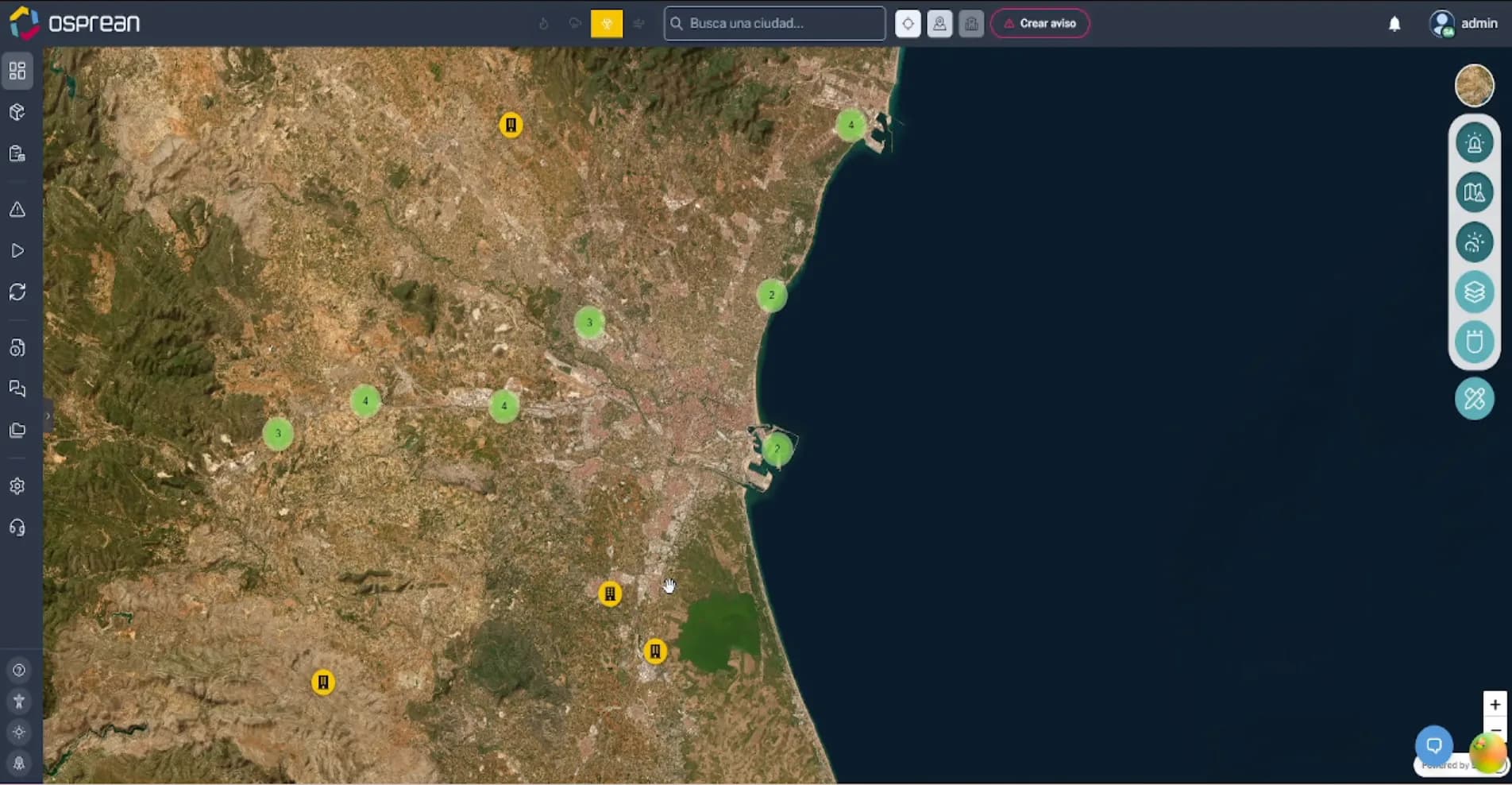Screen dimensions: 1512x785
Task: Open the cube icon in the left sidebar
Action: 17,112
